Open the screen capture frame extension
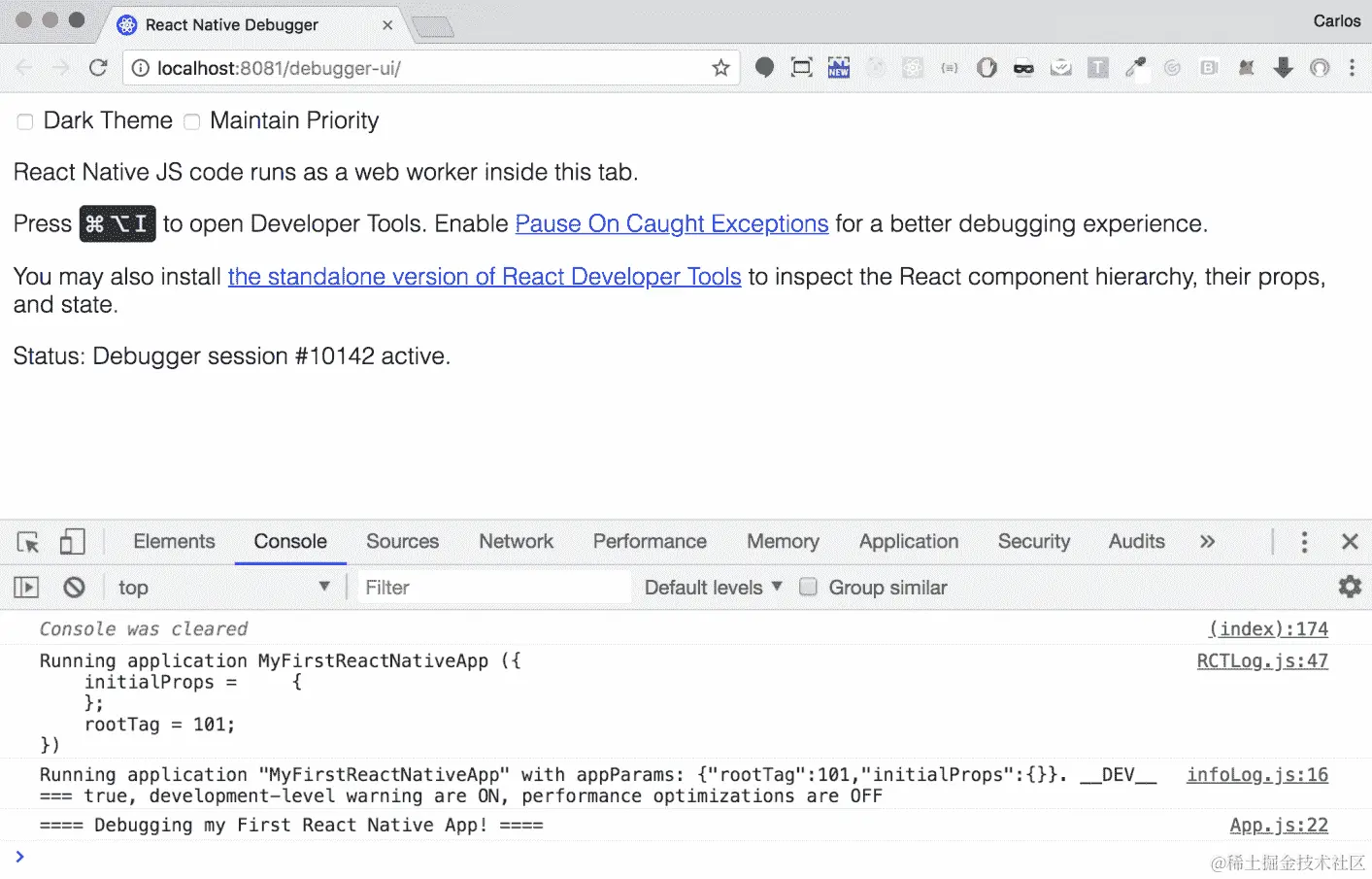The height and width of the screenshot is (879, 1372). pyautogui.click(x=801, y=67)
